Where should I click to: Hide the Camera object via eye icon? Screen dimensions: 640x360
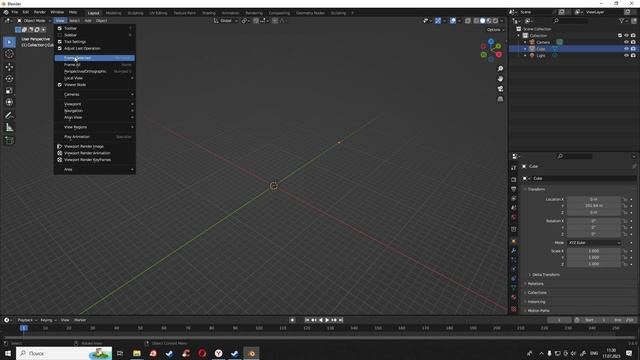click(x=626, y=42)
